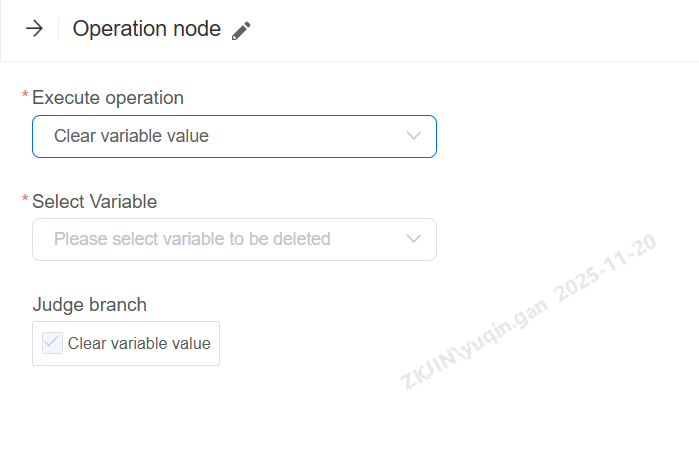The image size is (699, 467).
Task: Click selected value text in Execute operation
Action: point(131,136)
